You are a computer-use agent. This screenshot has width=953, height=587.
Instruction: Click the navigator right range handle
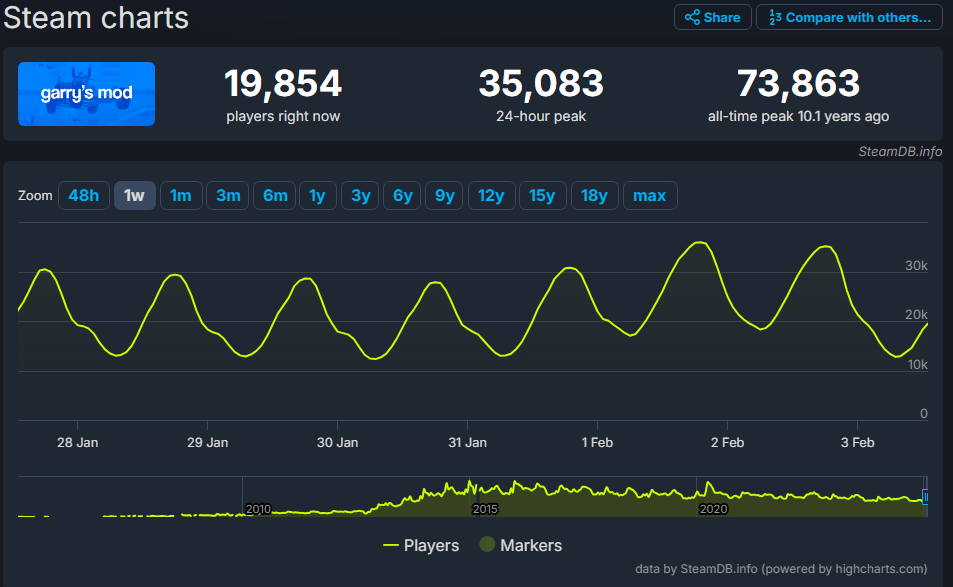coord(925,497)
